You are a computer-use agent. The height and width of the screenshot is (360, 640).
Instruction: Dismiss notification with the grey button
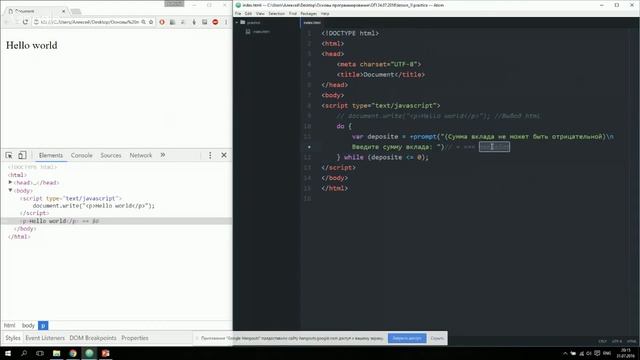[x=437, y=338]
